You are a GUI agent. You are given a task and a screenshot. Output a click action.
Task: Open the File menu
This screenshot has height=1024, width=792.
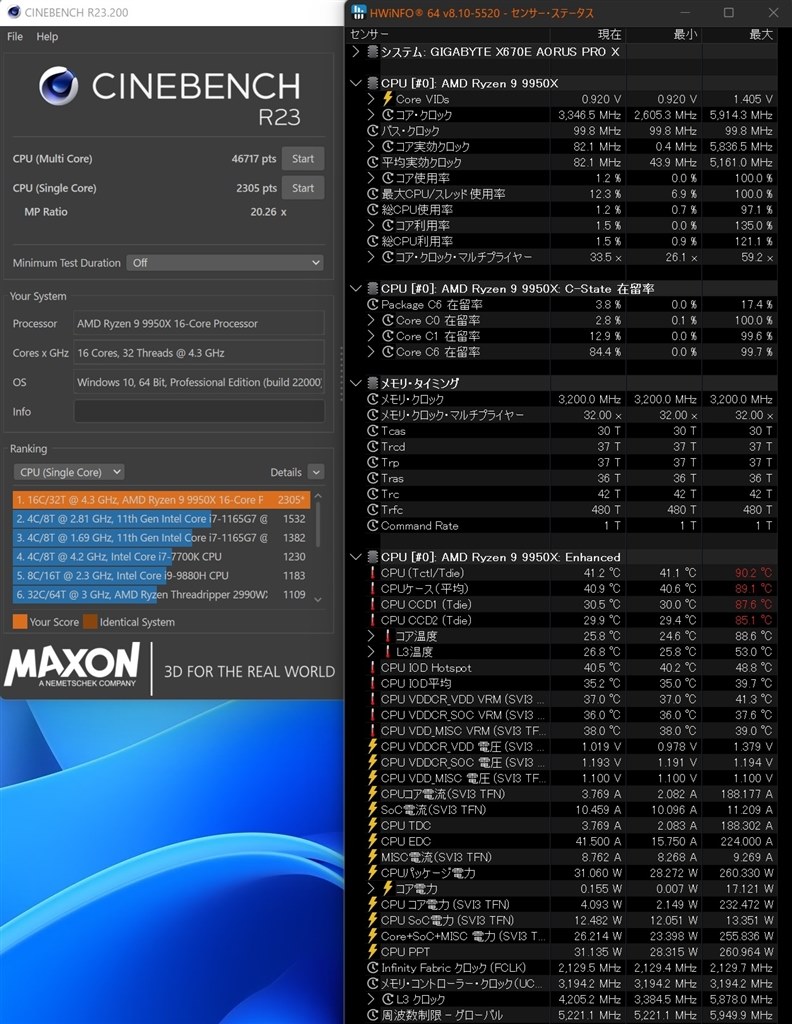(15, 37)
